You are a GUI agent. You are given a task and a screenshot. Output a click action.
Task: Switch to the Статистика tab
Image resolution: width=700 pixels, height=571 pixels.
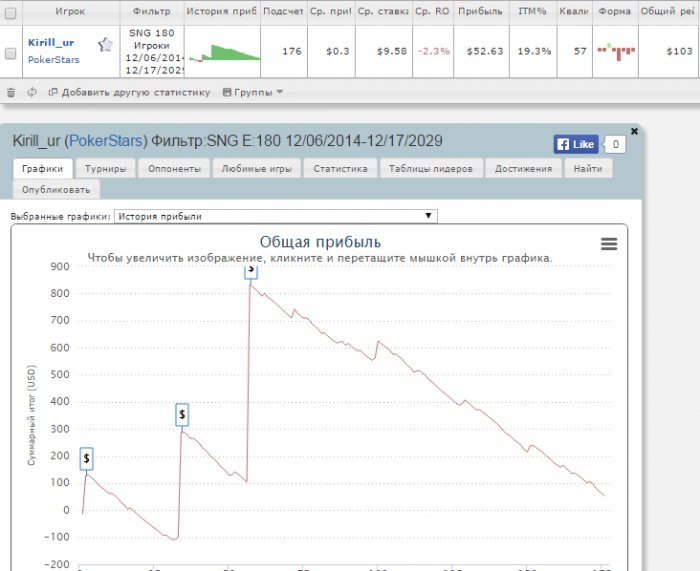340,169
